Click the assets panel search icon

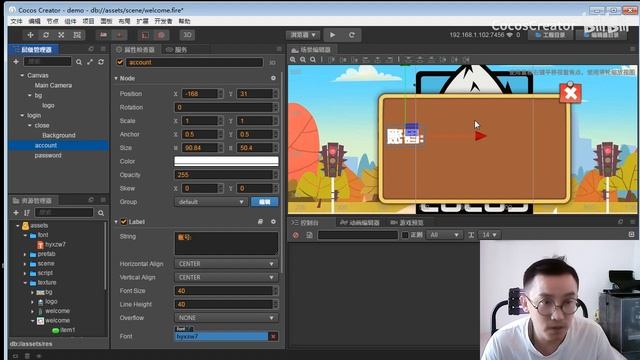pyautogui.click(x=101, y=213)
